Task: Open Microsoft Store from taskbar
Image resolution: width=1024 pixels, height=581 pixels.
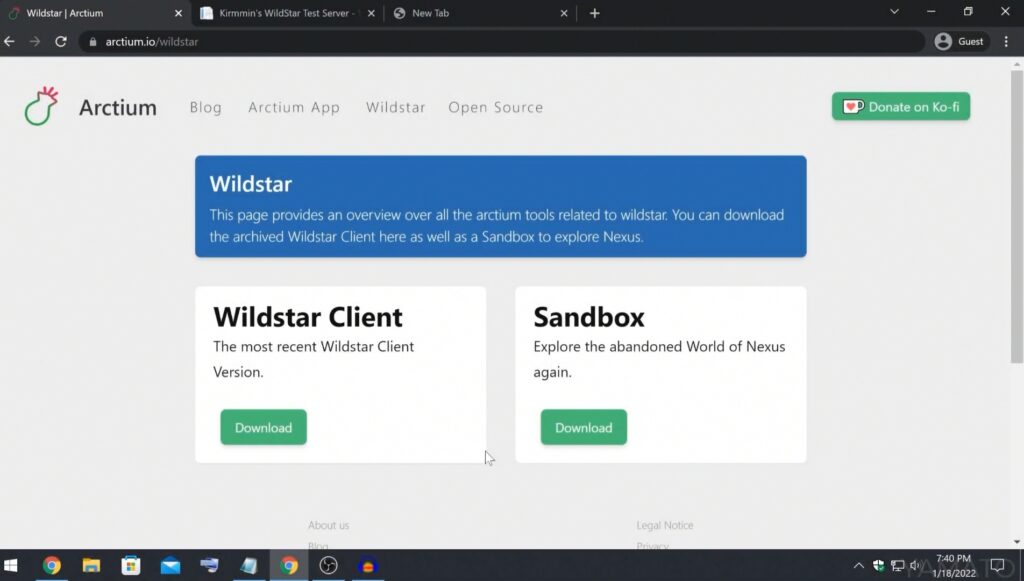Action: 131,565
